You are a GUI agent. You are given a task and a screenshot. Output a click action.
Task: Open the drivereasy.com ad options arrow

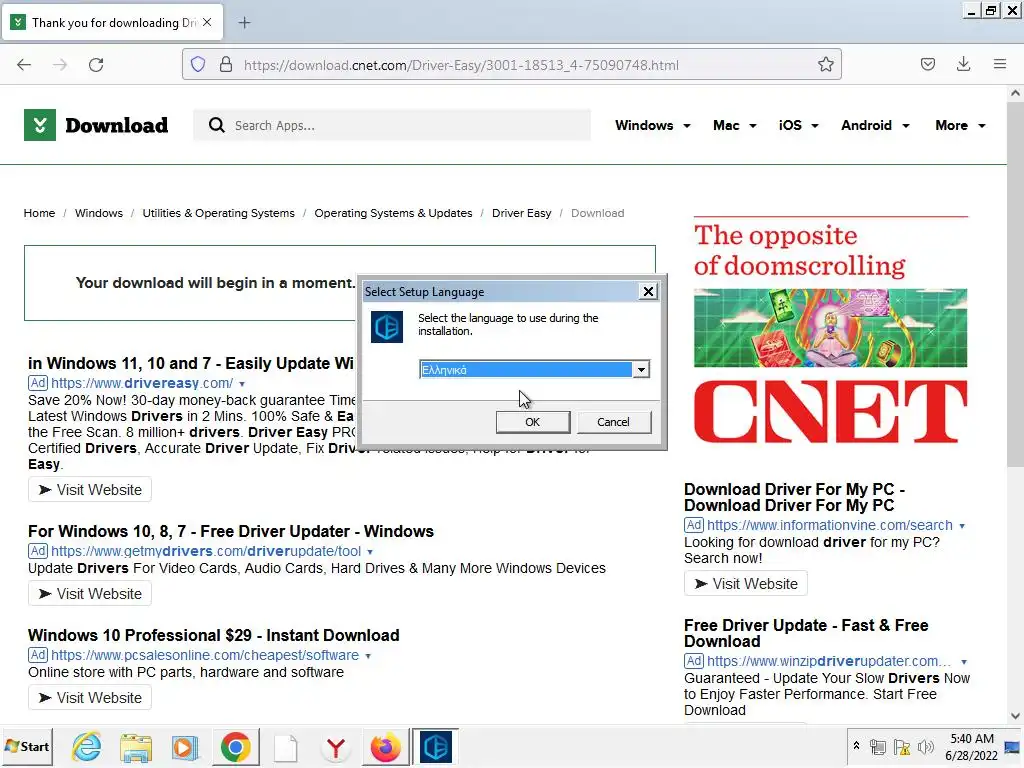pyautogui.click(x=242, y=384)
